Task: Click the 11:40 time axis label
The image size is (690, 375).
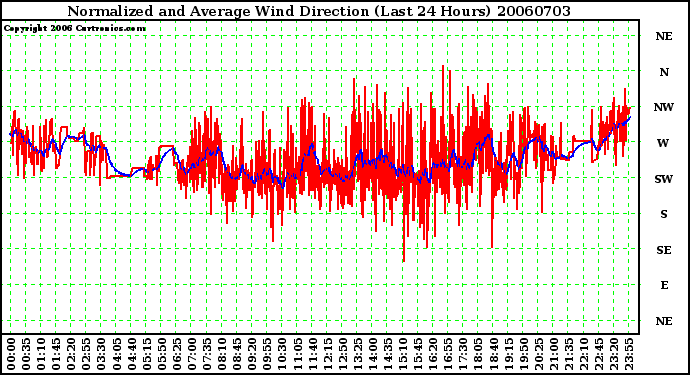Action: [x=312, y=354]
